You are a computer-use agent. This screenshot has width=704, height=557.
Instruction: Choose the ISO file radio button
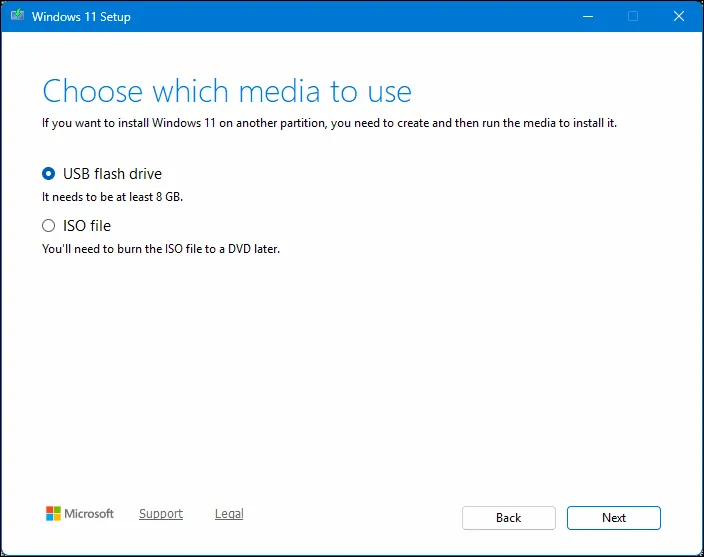click(48, 225)
